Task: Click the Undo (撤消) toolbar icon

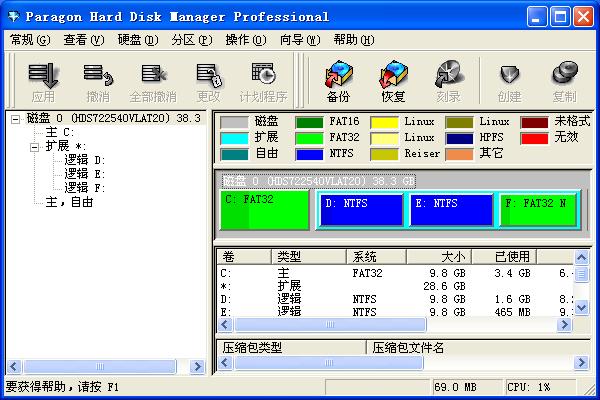Action: (x=98, y=79)
